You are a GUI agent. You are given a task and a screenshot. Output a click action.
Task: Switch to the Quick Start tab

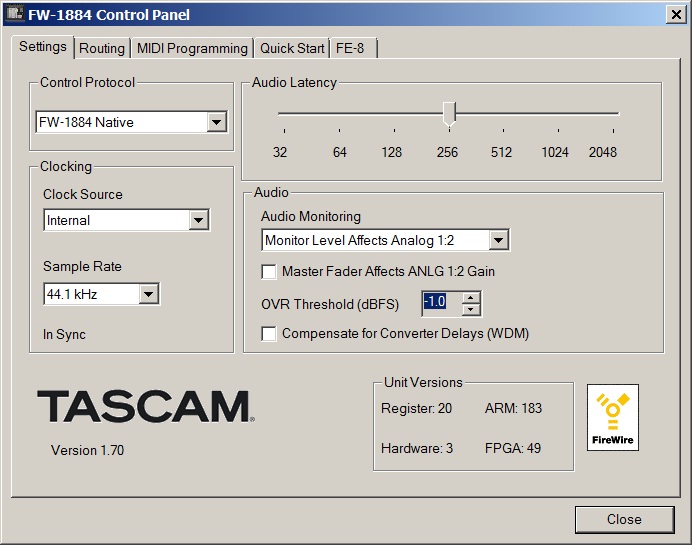[x=292, y=48]
